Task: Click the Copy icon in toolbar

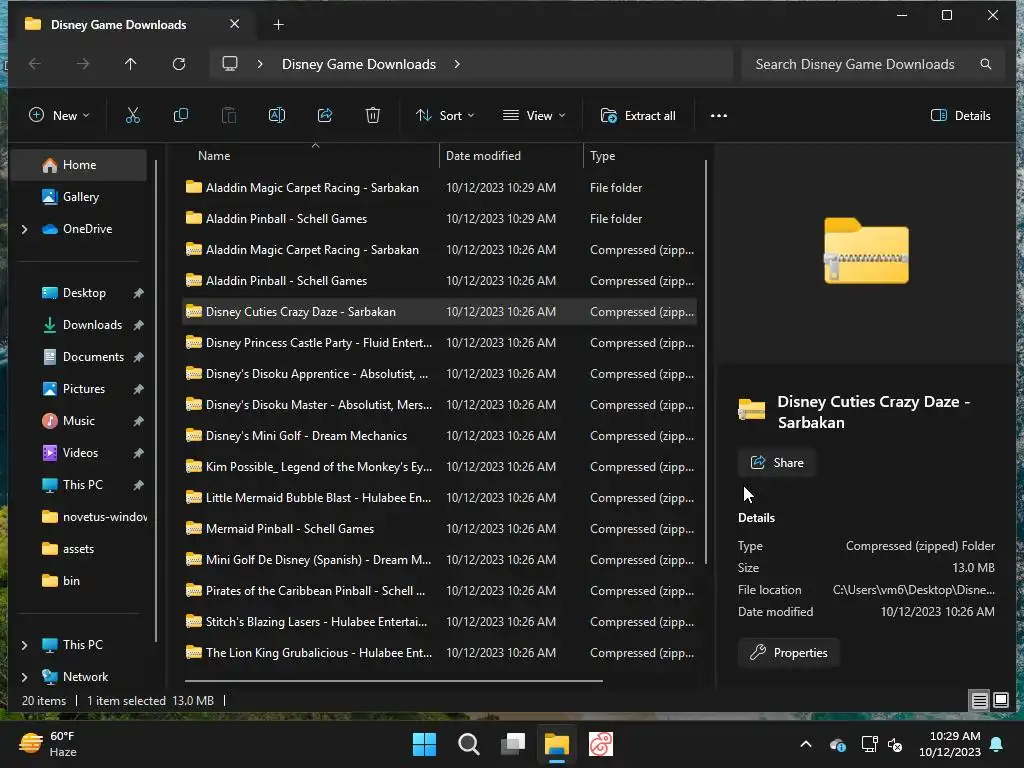Action: click(181, 116)
